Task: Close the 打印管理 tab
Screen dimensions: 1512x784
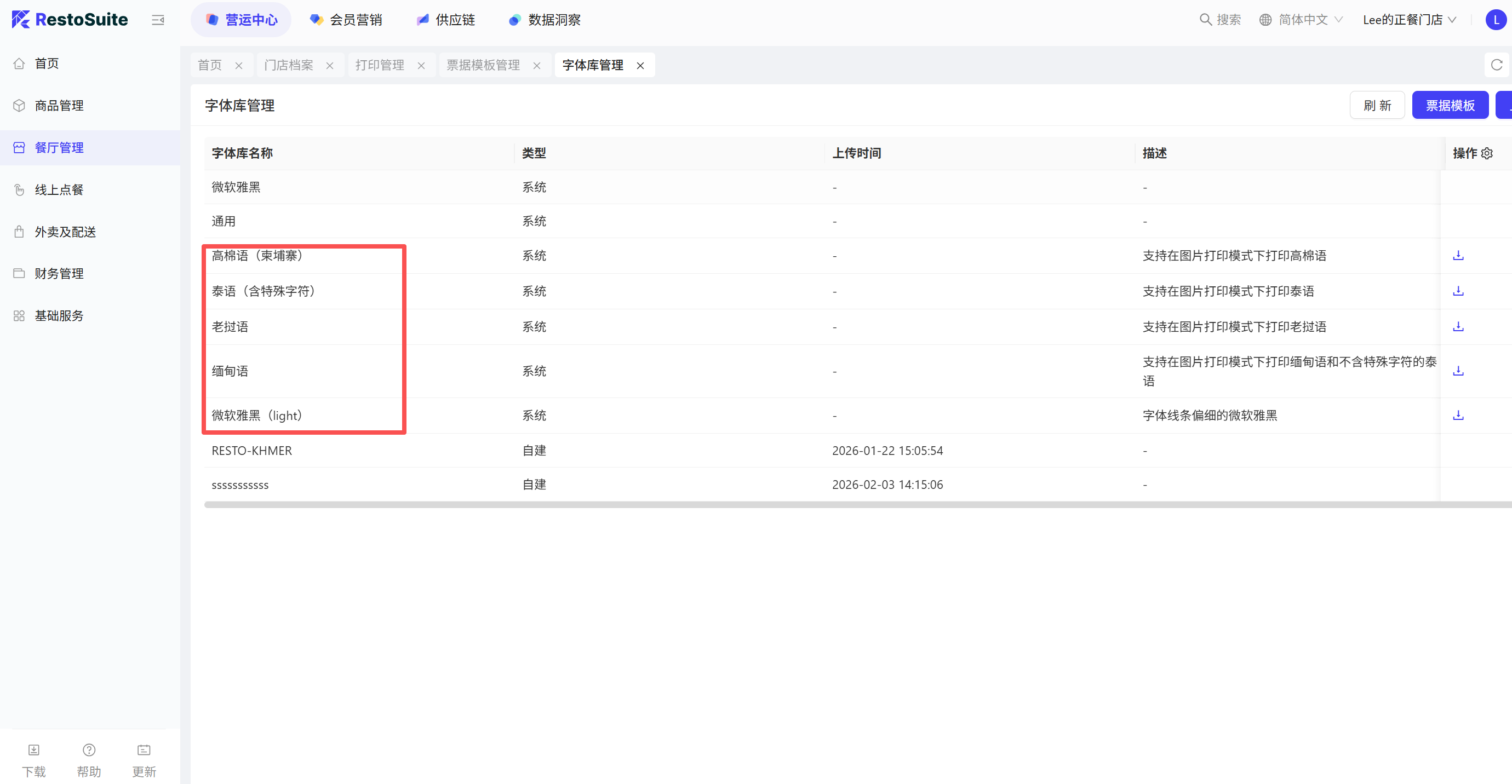Action: (x=421, y=66)
